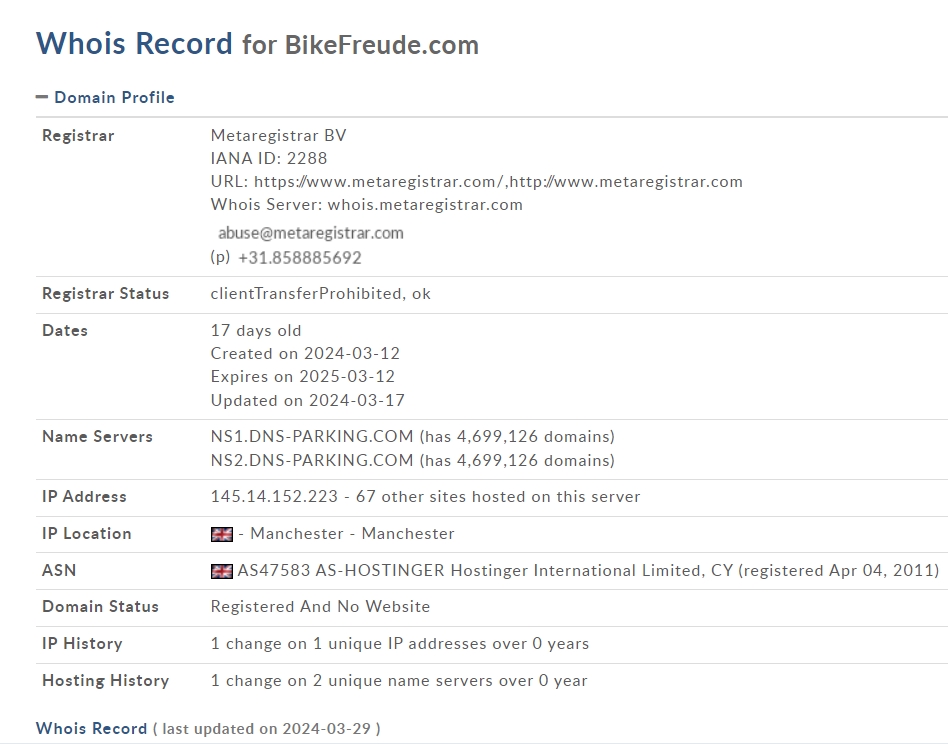Click the Hosting History change summary
The image size is (948, 744).
tap(399, 681)
